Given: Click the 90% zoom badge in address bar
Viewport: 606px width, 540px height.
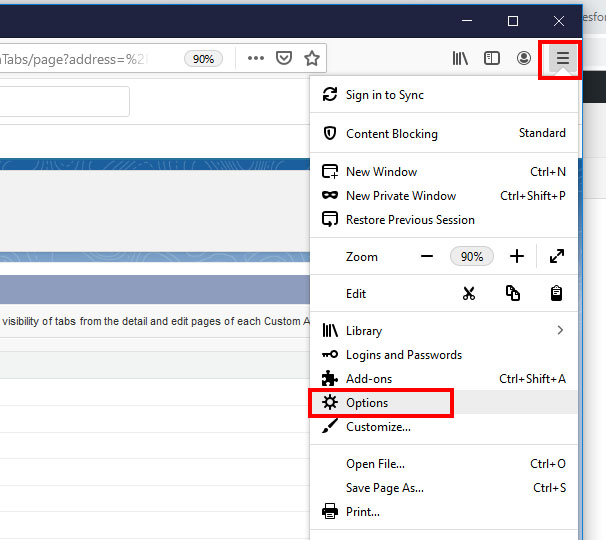Looking at the screenshot, I should point(203,59).
